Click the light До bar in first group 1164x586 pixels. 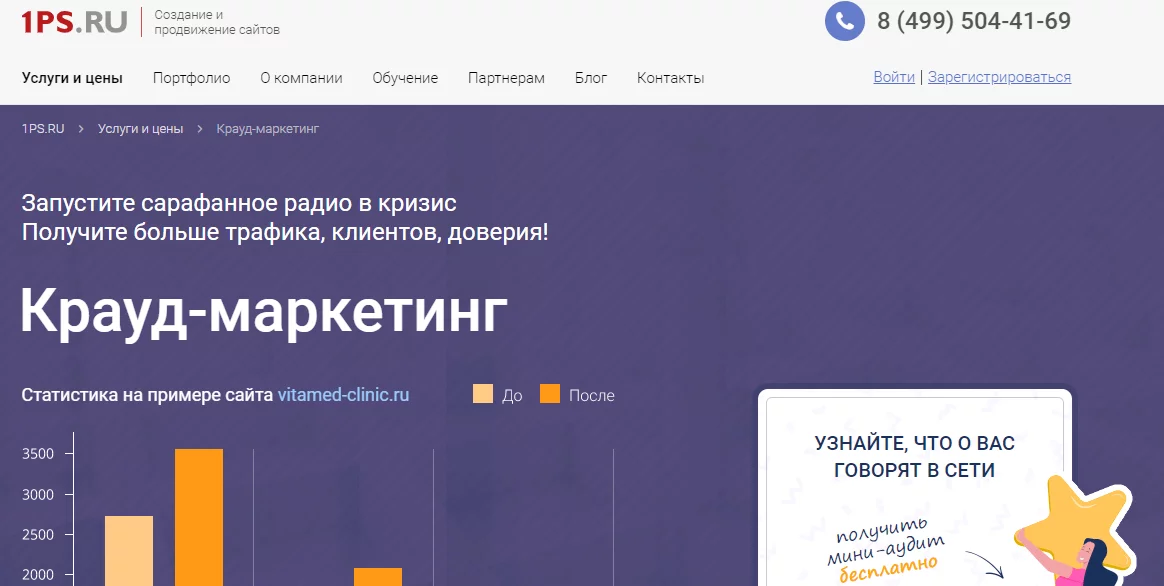[x=129, y=550]
